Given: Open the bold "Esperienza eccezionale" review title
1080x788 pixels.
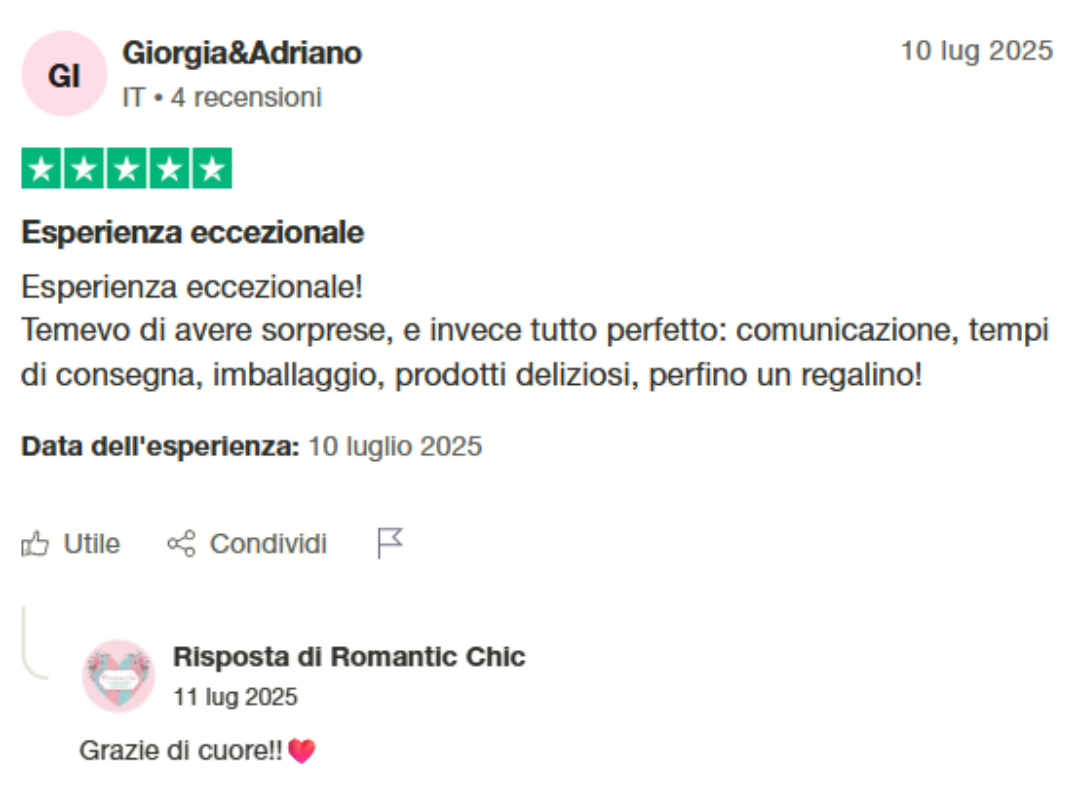Looking at the screenshot, I should 192,233.
